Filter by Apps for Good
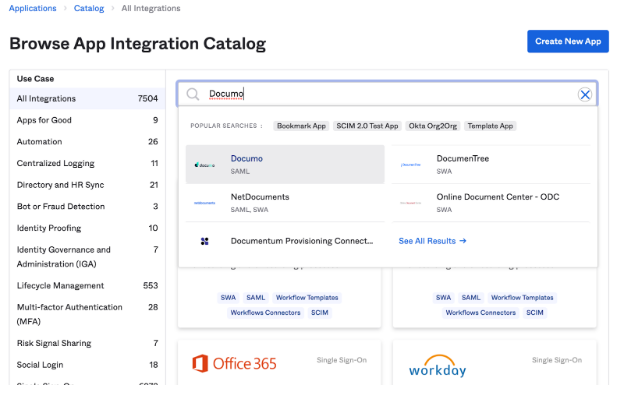Image resolution: width=618 pixels, height=403 pixels. point(87,120)
